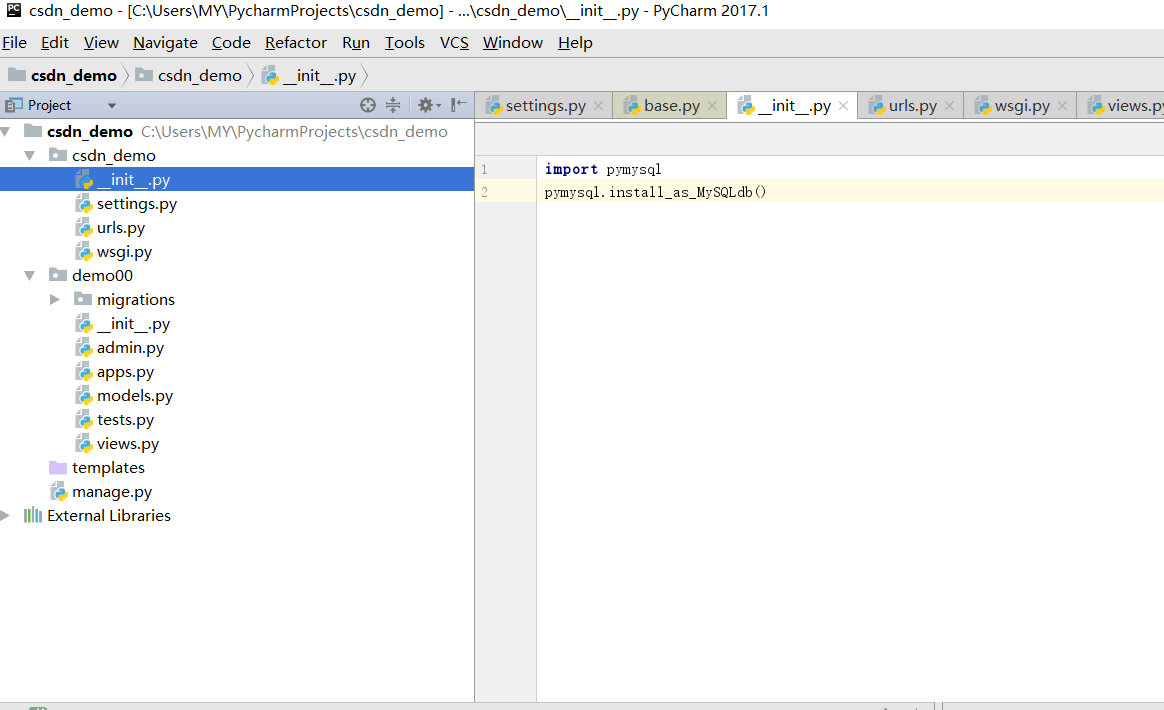Click the scroll from source target icon
Image resolution: width=1164 pixels, height=710 pixels.
tap(367, 105)
